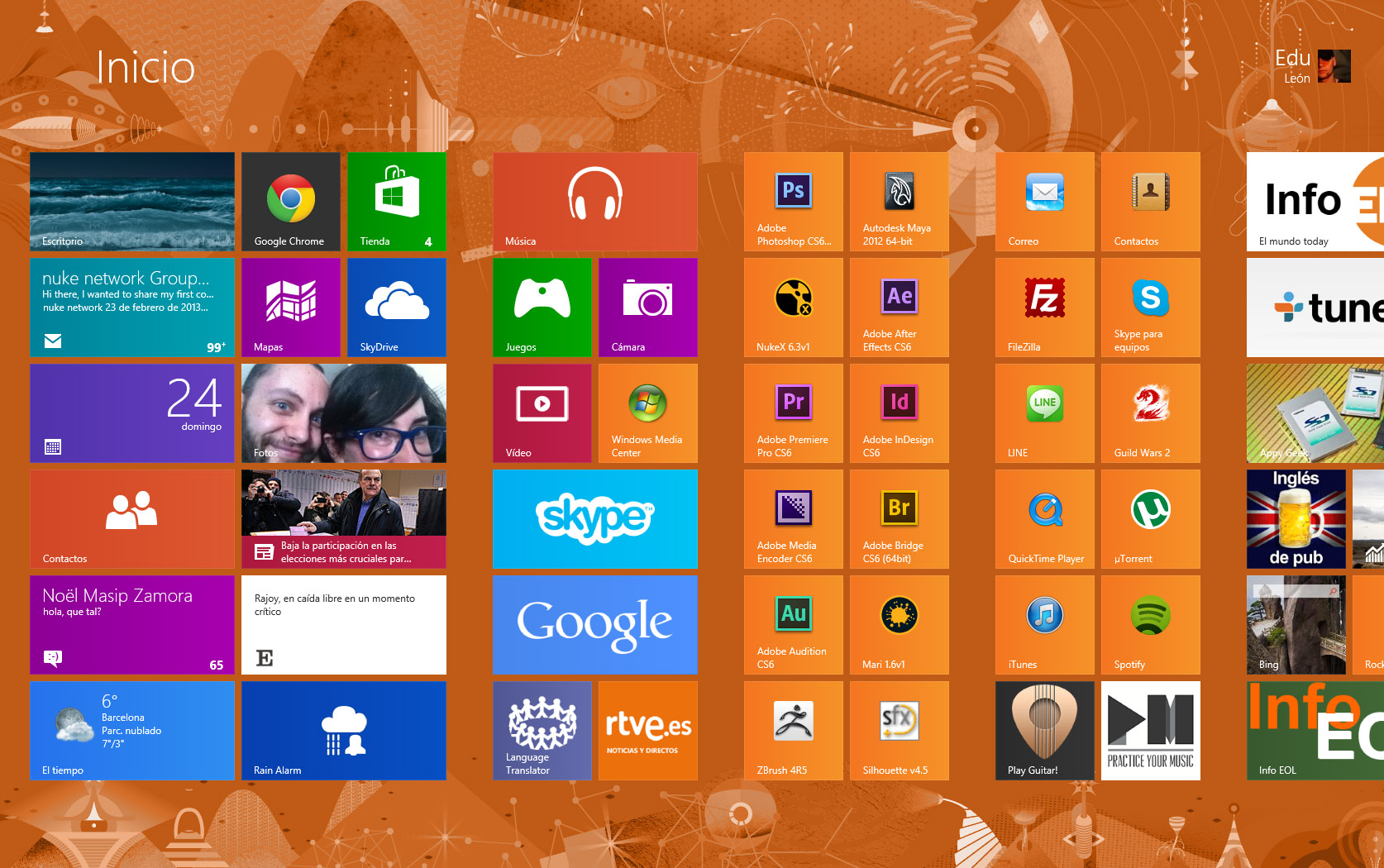Open the Rain Alarm tile
Screen dimensions: 1384x868
(x=343, y=731)
